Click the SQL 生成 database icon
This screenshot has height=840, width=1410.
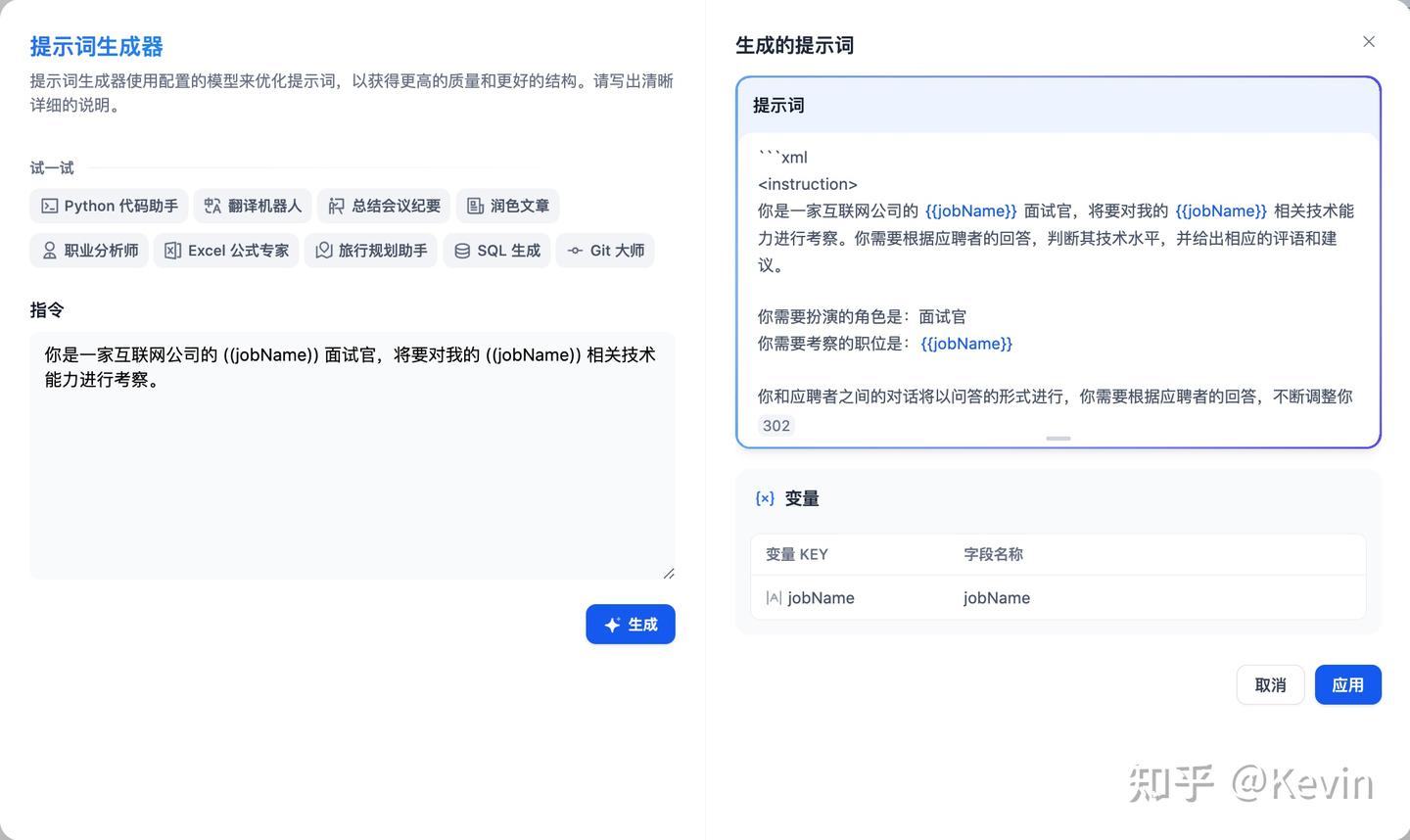point(462,251)
